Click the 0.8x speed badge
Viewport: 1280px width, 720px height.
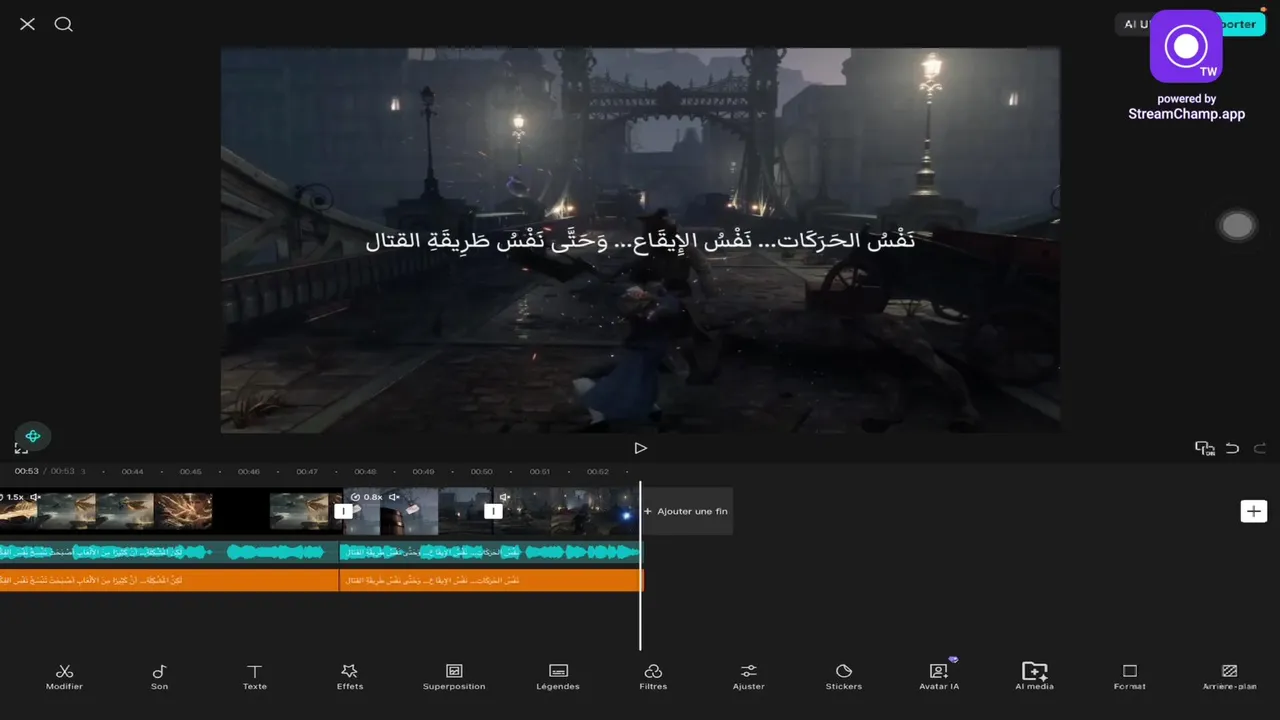pyautogui.click(x=366, y=497)
